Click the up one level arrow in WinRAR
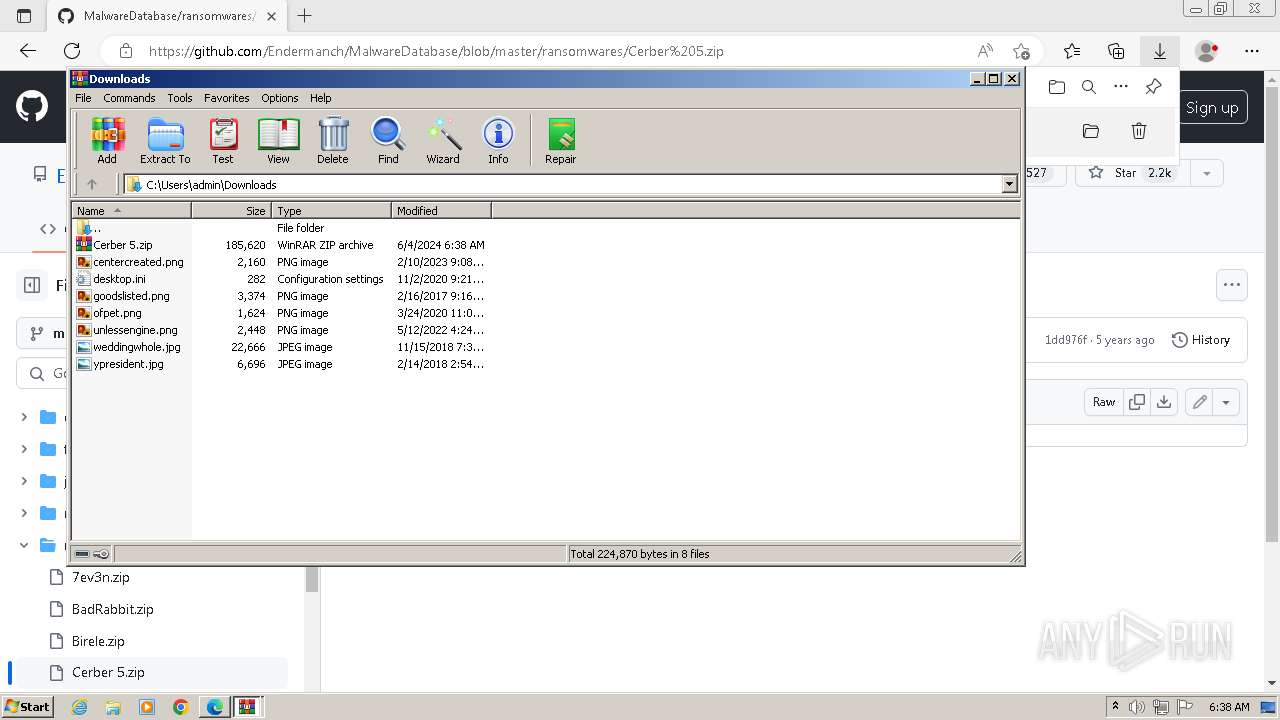The width and height of the screenshot is (1280, 720). (x=92, y=184)
